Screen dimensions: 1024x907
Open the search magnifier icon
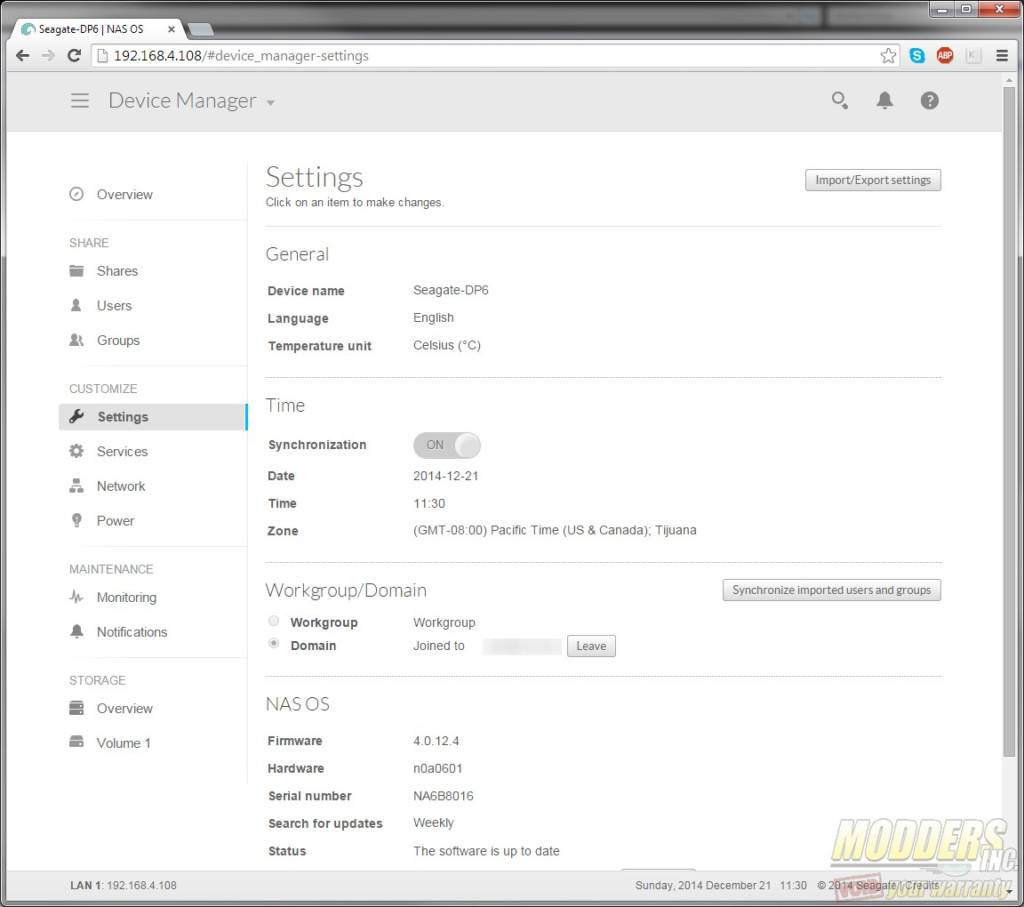coord(840,100)
